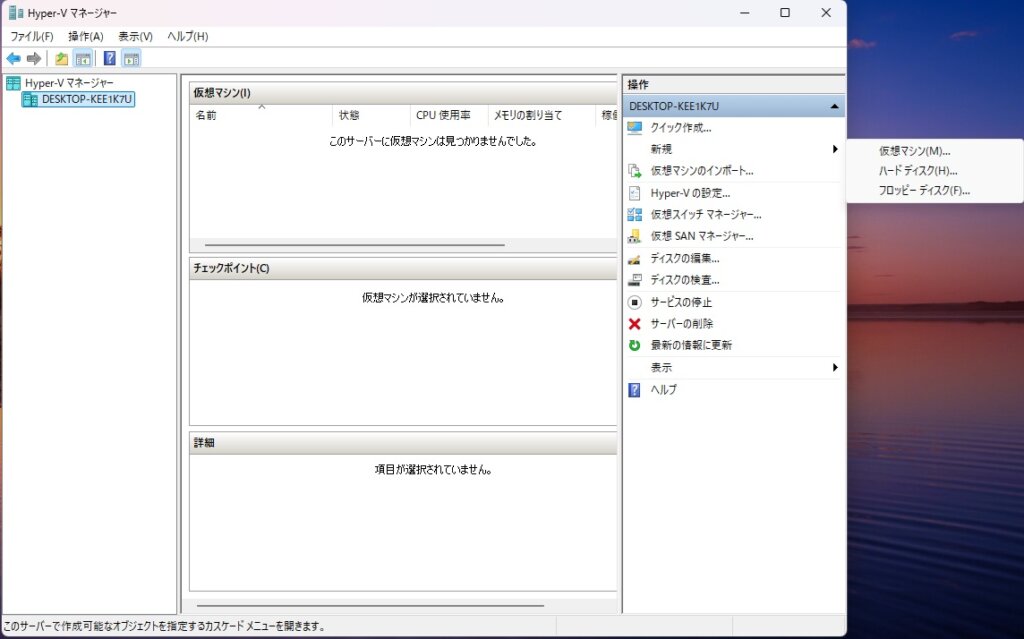Click the 仮想マシン(I) section header
The width and height of the screenshot is (1024, 639).
pyautogui.click(x=404, y=93)
